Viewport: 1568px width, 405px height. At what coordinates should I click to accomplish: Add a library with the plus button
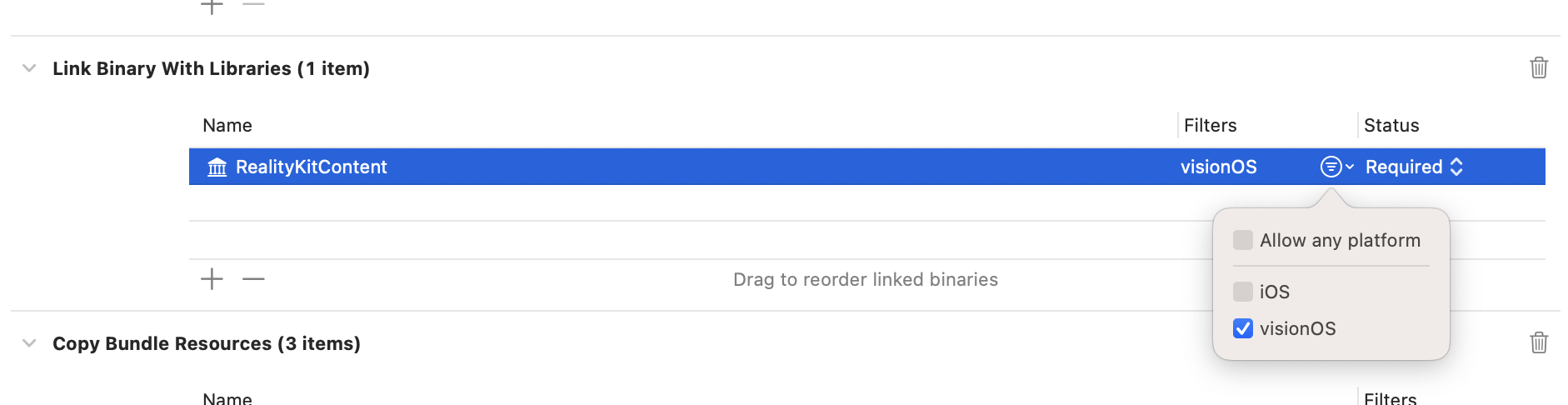pos(212,279)
